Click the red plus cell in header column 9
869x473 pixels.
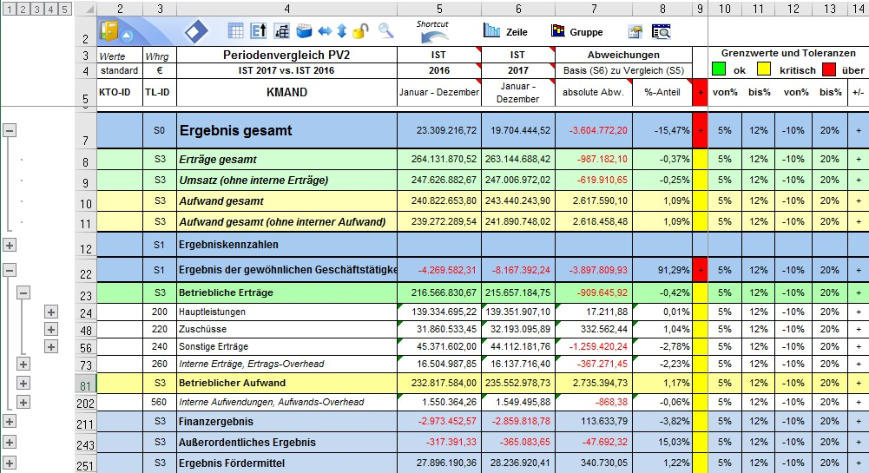tap(700, 92)
